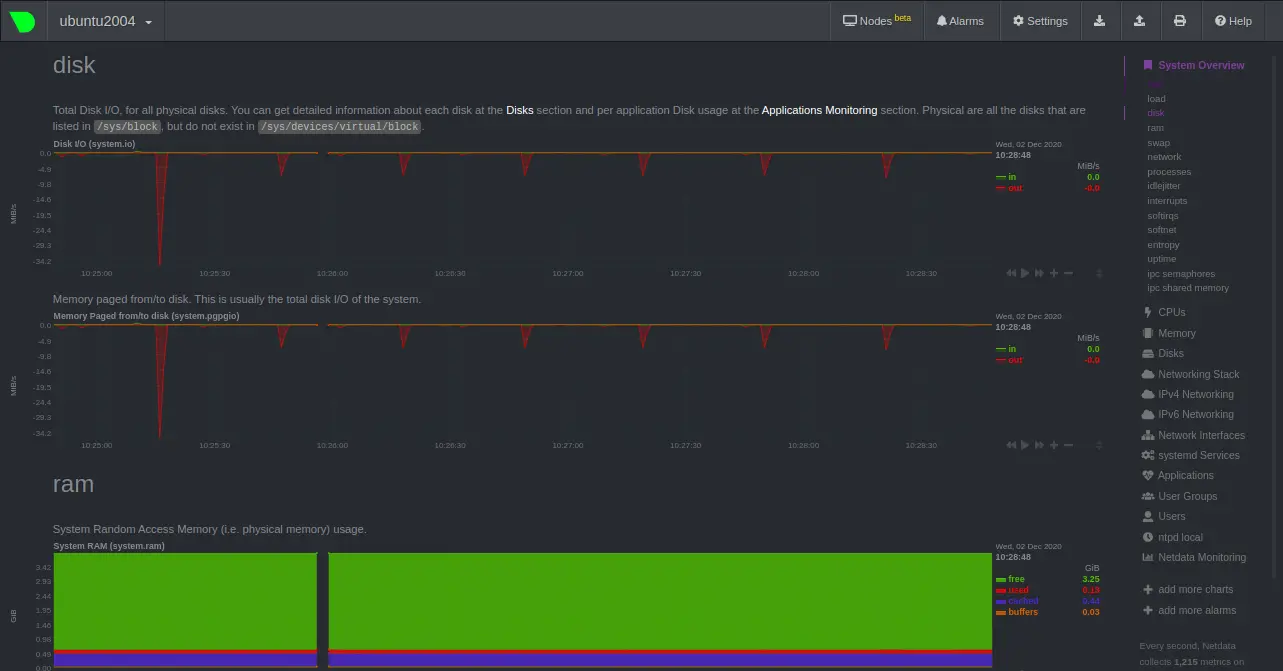1283x671 pixels.
Task: Expand the Disks section in sidebar
Action: [x=1170, y=353]
